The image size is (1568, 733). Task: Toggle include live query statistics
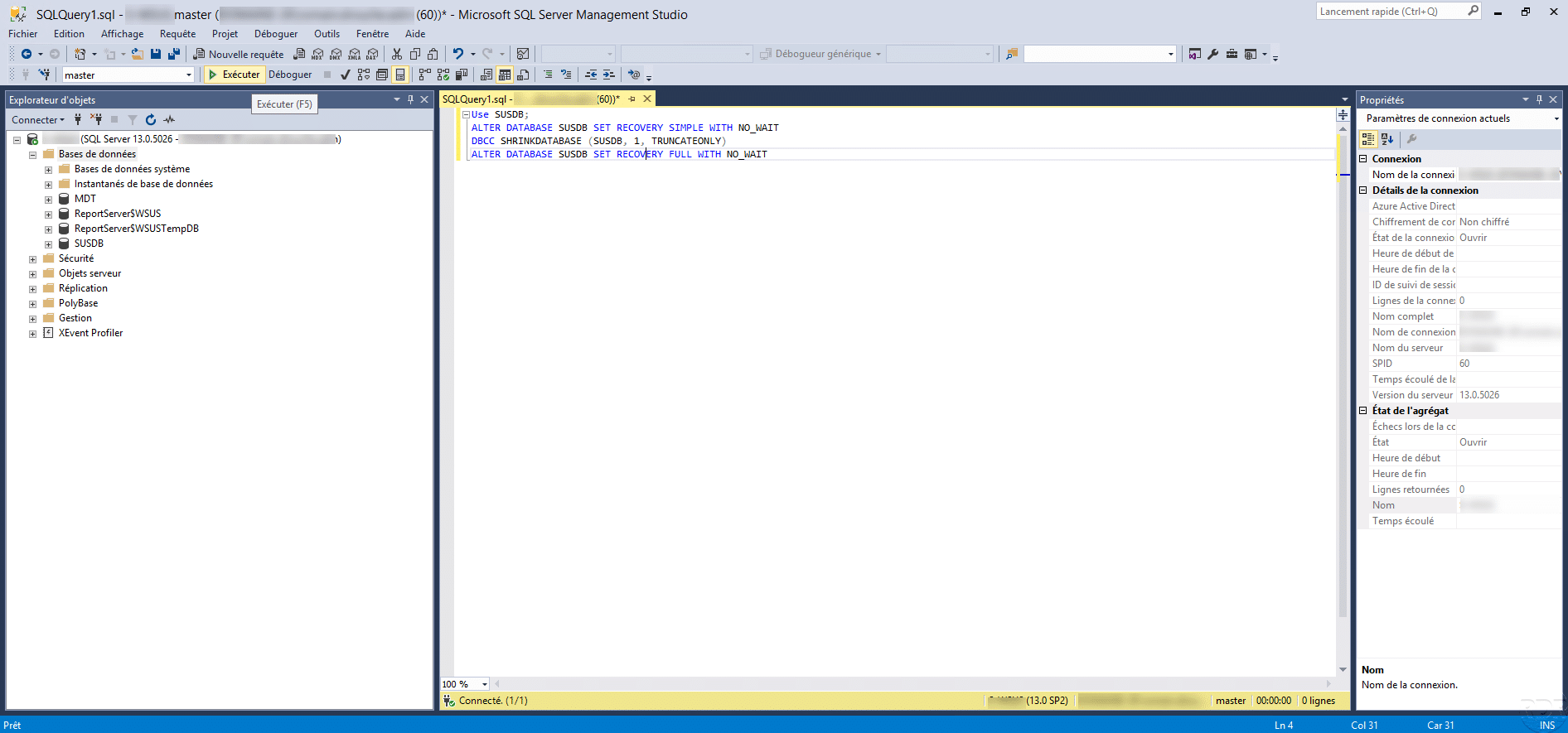[443, 75]
